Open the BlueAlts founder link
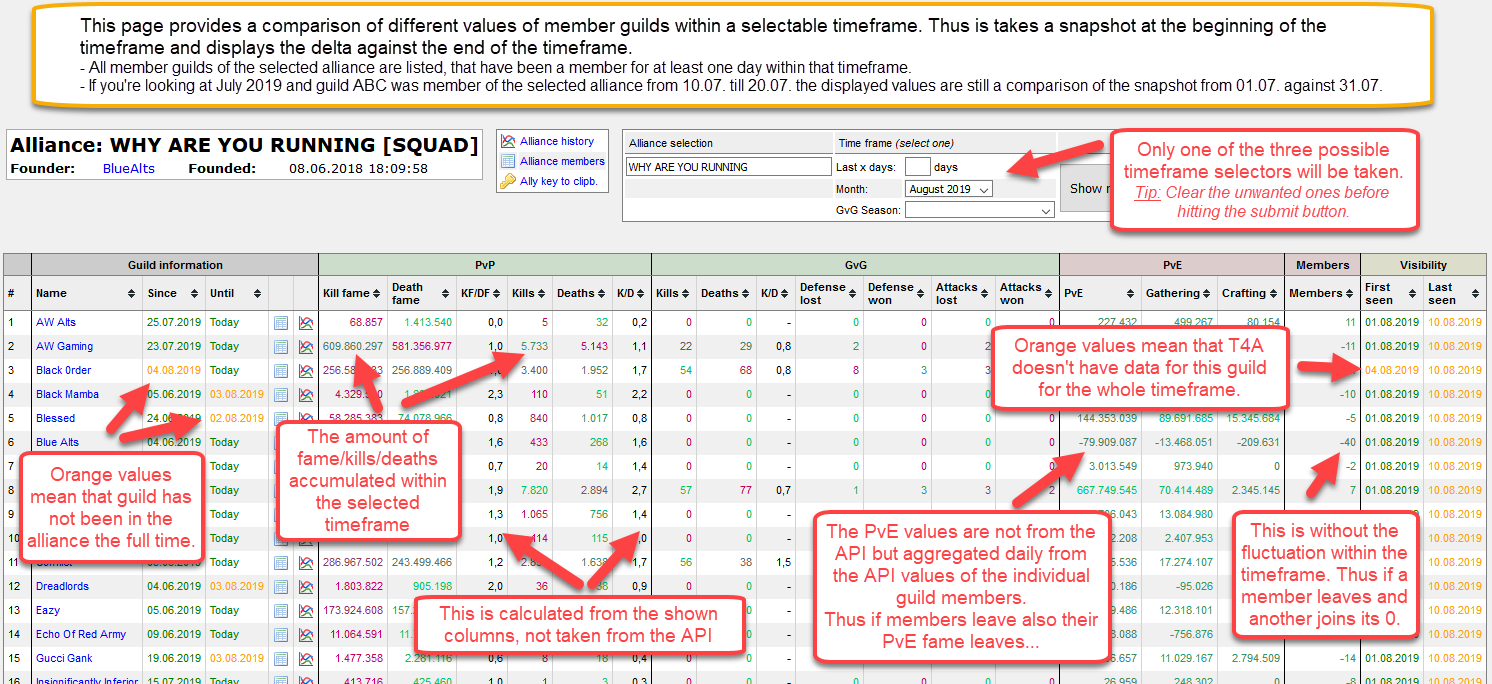This screenshot has height=684, width=1492. [129, 169]
